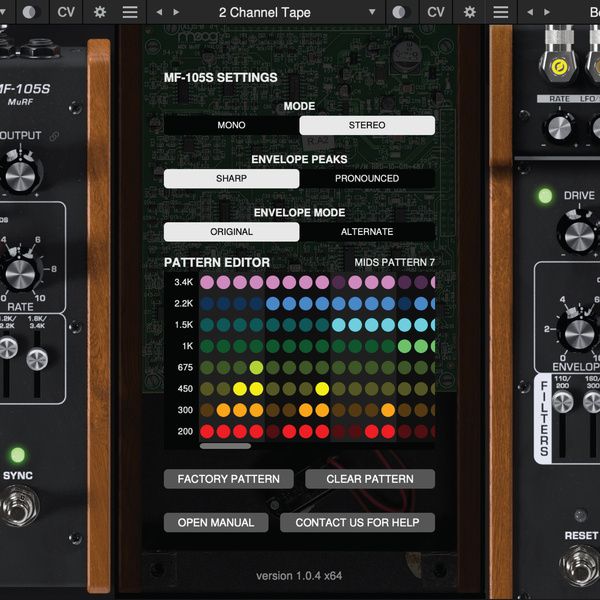Click the link icon beside OUTPUT label
The image size is (600, 600).
[54, 136]
